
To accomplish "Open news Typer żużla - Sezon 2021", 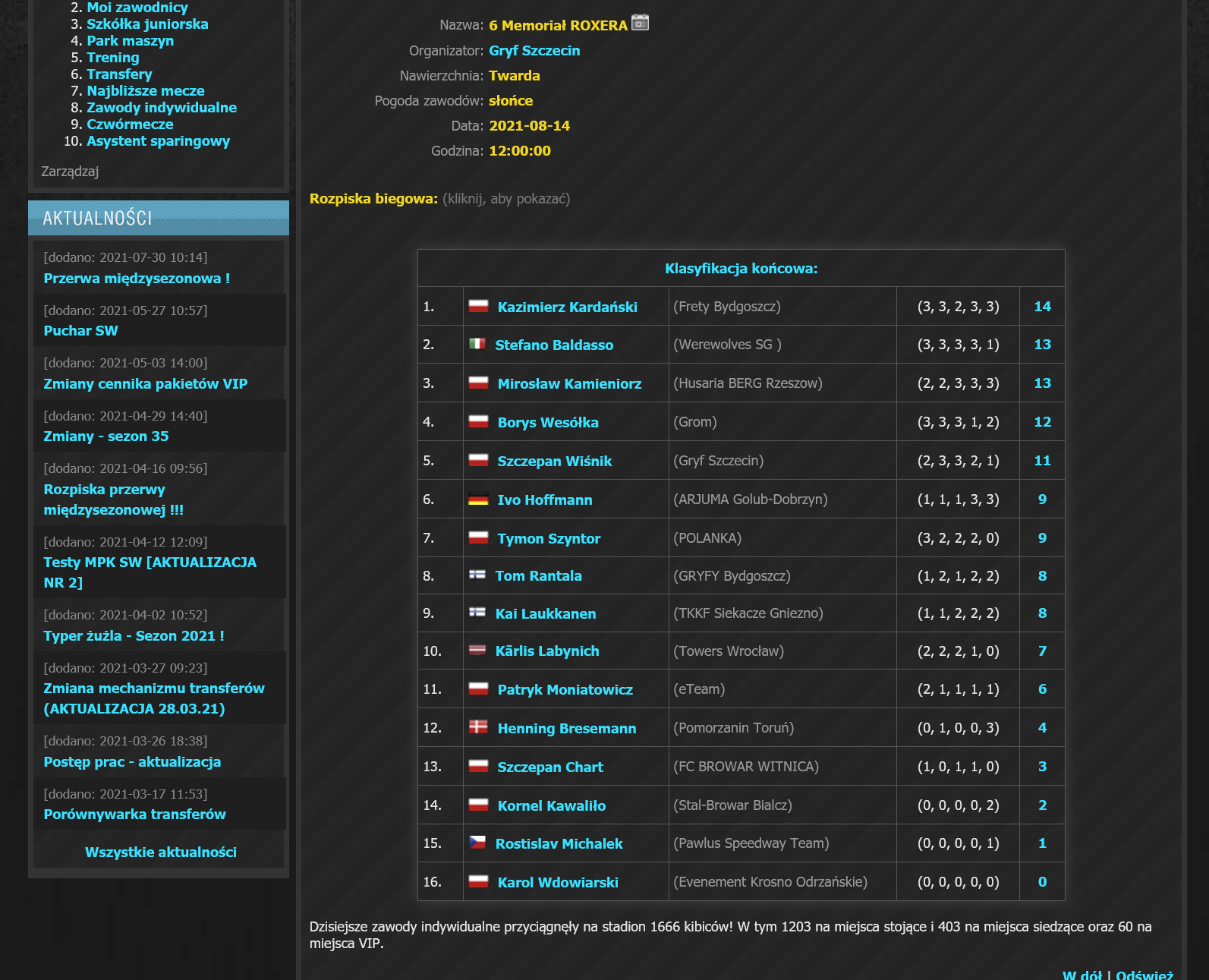I will pos(134,636).
